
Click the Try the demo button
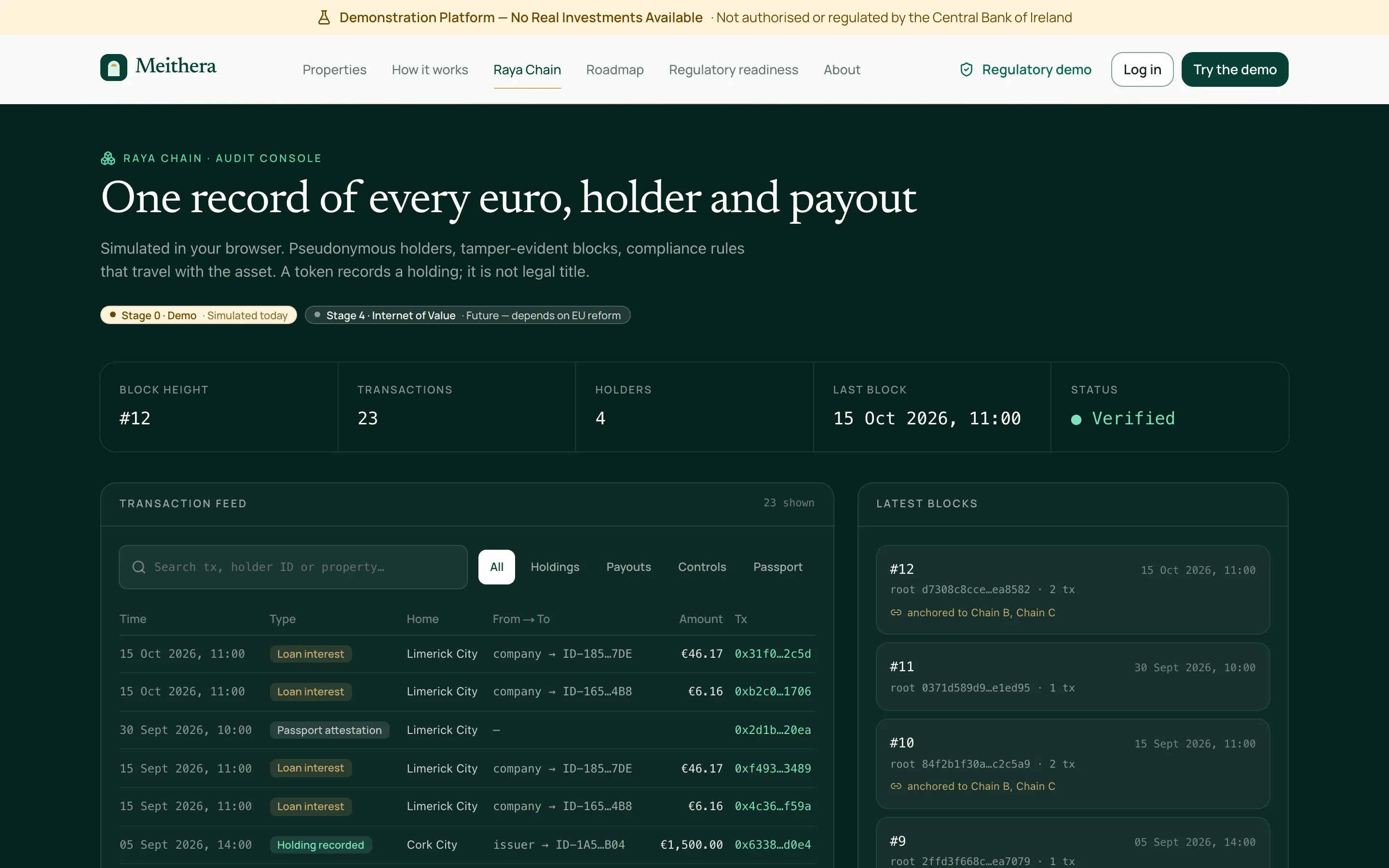[1235, 69]
